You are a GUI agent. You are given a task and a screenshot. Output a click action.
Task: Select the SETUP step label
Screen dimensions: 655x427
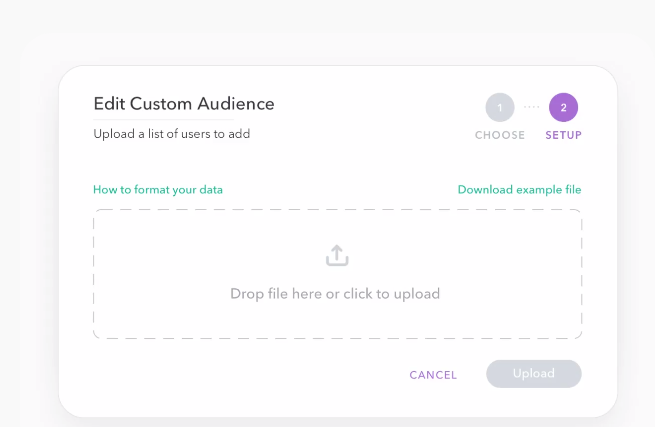pos(563,135)
